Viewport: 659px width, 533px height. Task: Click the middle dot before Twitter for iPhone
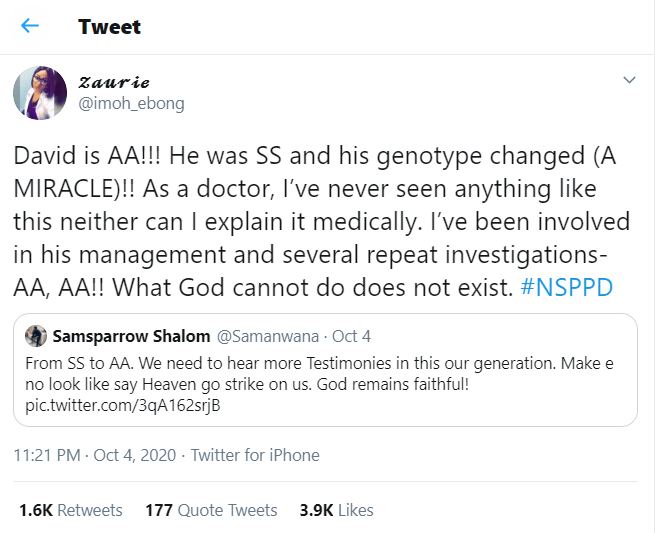(183, 455)
